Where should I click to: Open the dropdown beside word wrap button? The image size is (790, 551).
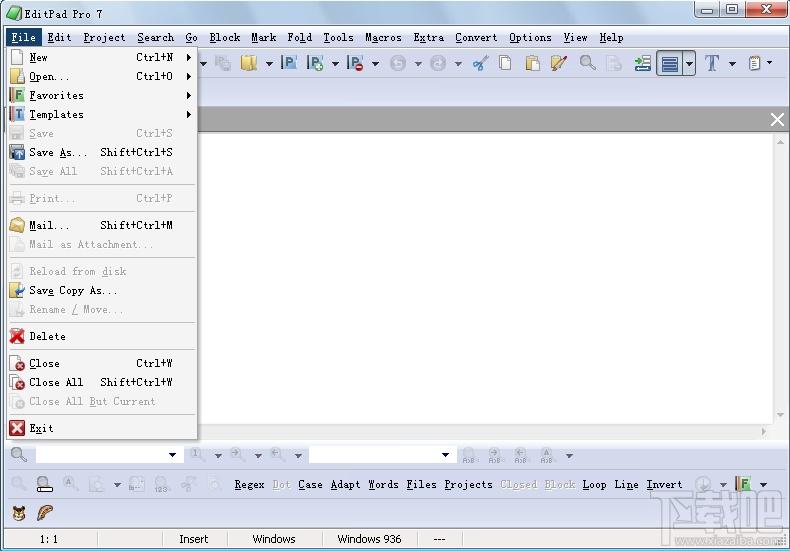point(689,63)
